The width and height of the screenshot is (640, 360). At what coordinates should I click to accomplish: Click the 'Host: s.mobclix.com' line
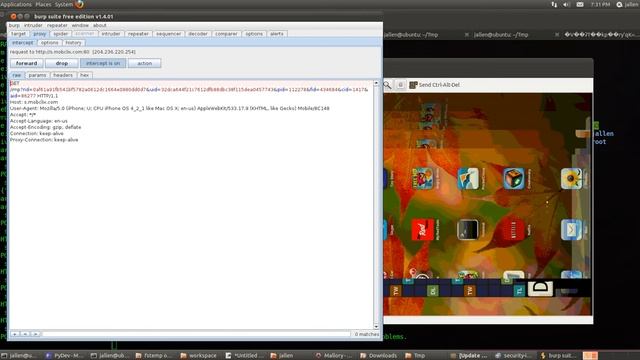pyautogui.click(x=34, y=102)
